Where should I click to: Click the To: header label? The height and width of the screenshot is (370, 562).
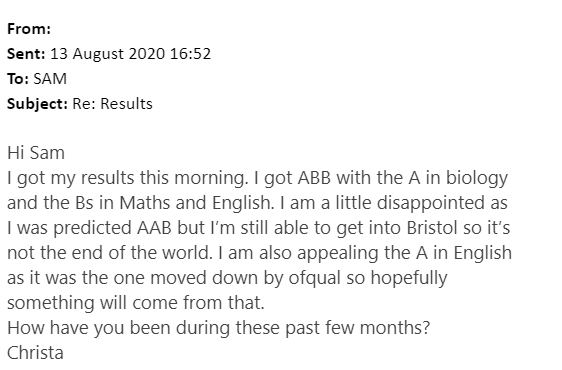click(18, 79)
